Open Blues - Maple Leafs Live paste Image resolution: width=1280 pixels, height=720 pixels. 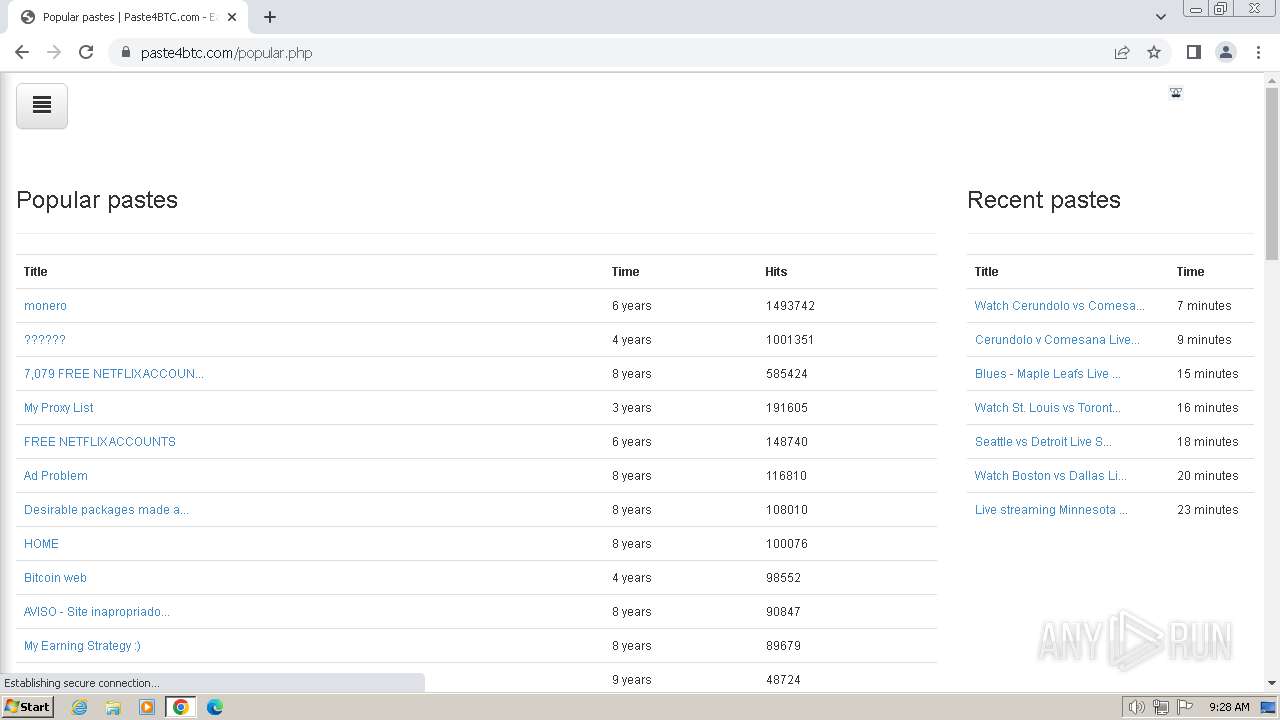pyautogui.click(x=1048, y=374)
